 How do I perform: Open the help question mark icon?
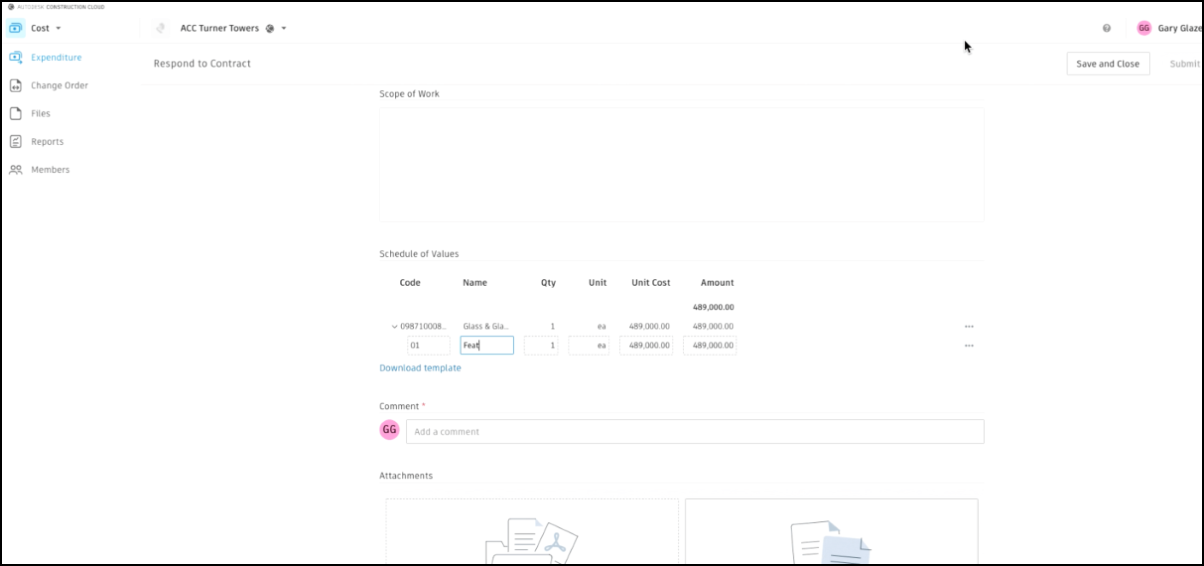tap(1107, 28)
